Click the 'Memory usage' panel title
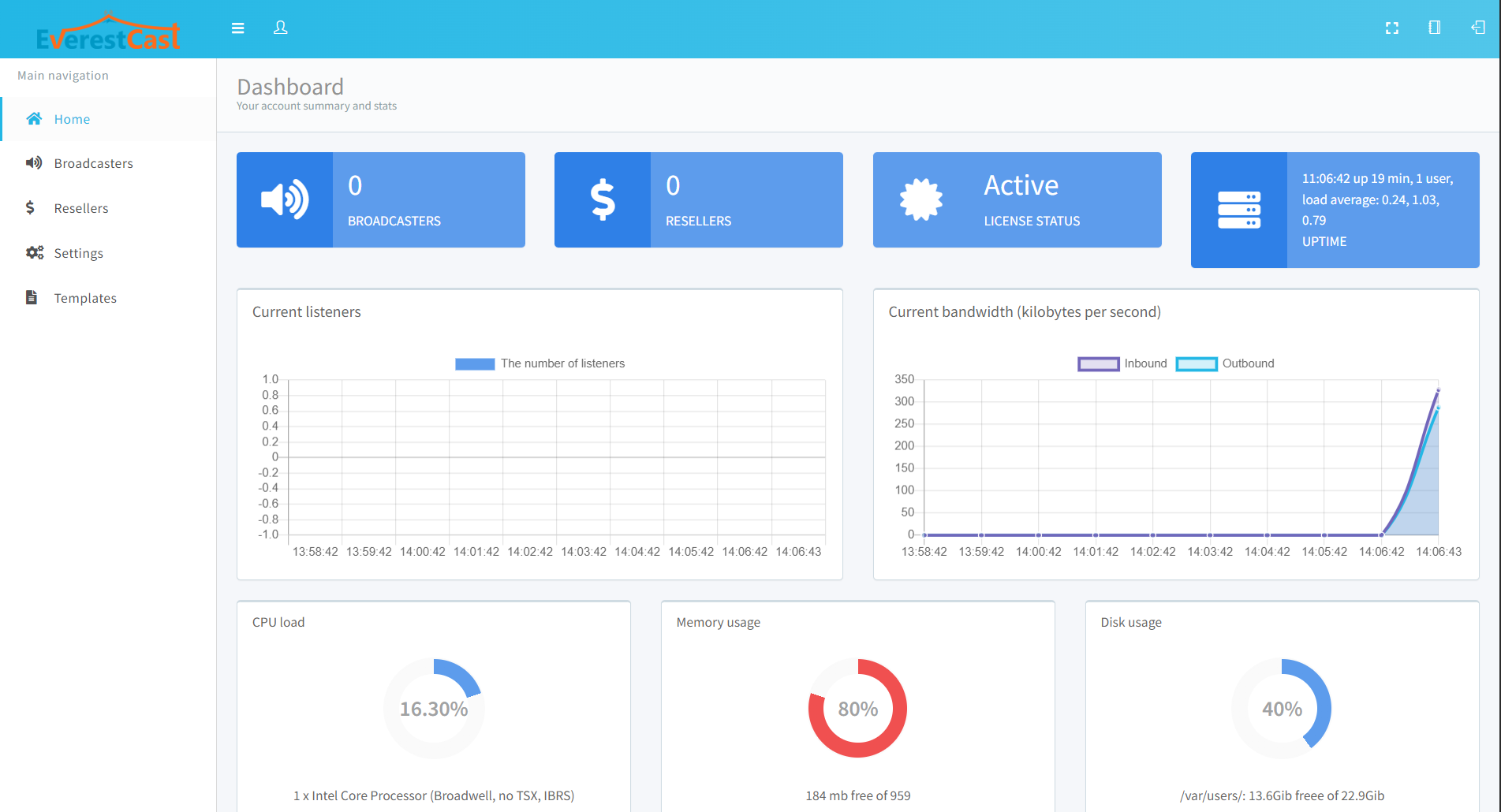The image size is (1501, 812). [719, 622]
